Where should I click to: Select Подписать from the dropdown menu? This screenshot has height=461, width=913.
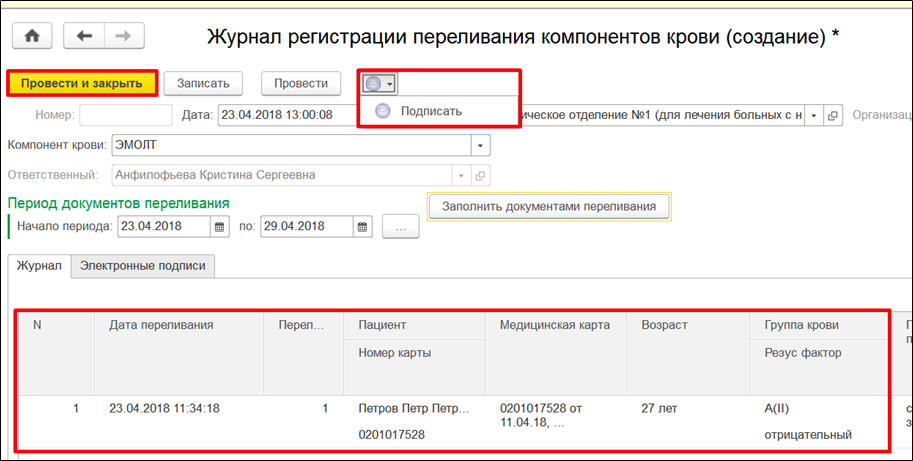(431, 111)
